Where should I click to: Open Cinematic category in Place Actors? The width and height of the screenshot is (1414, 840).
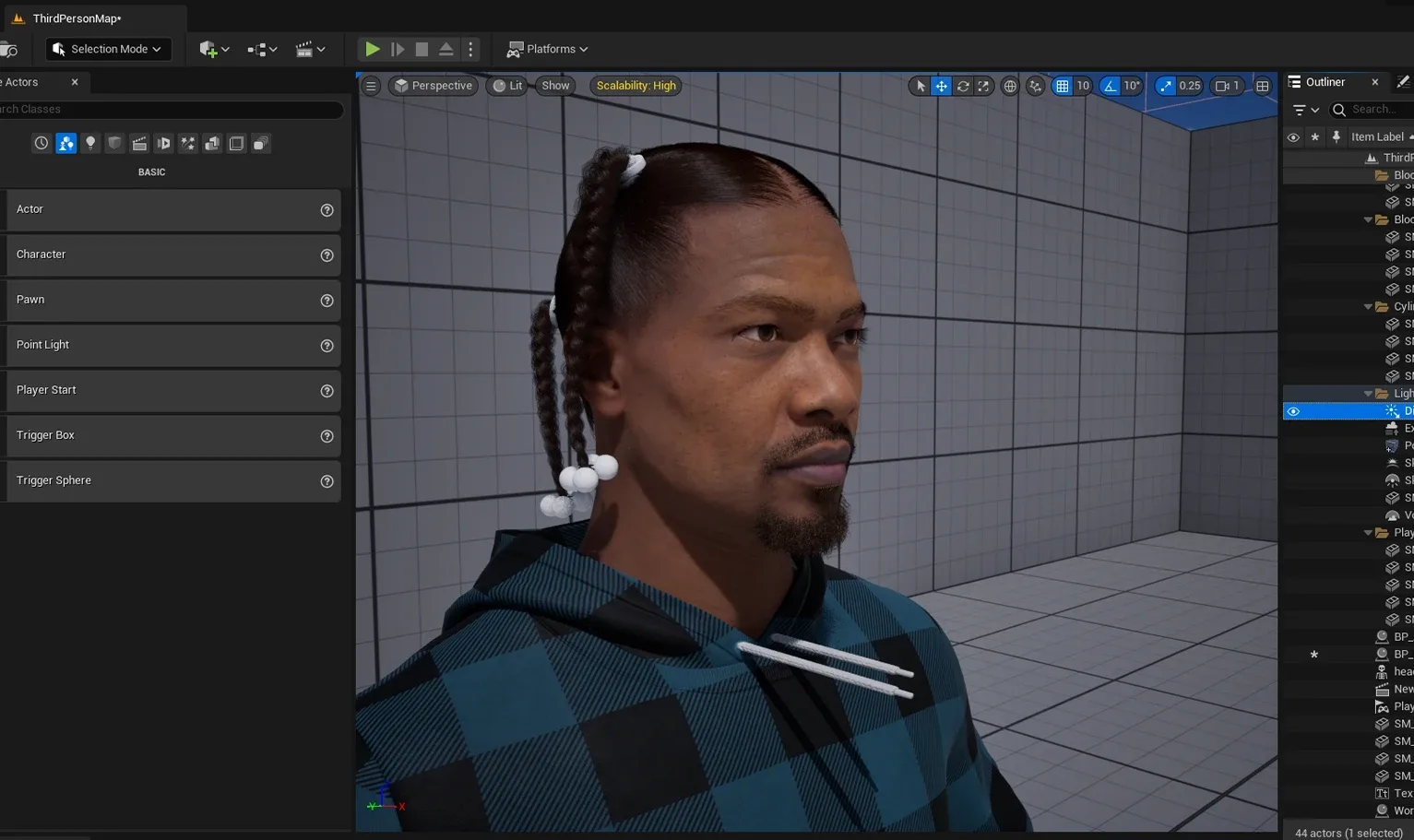(x=139, y=144)
